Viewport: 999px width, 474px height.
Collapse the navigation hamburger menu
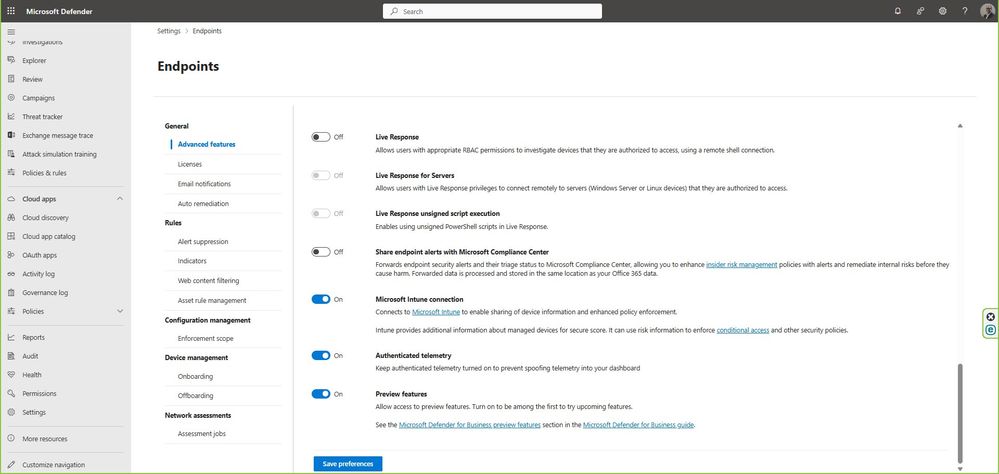(x=11, y=31)
